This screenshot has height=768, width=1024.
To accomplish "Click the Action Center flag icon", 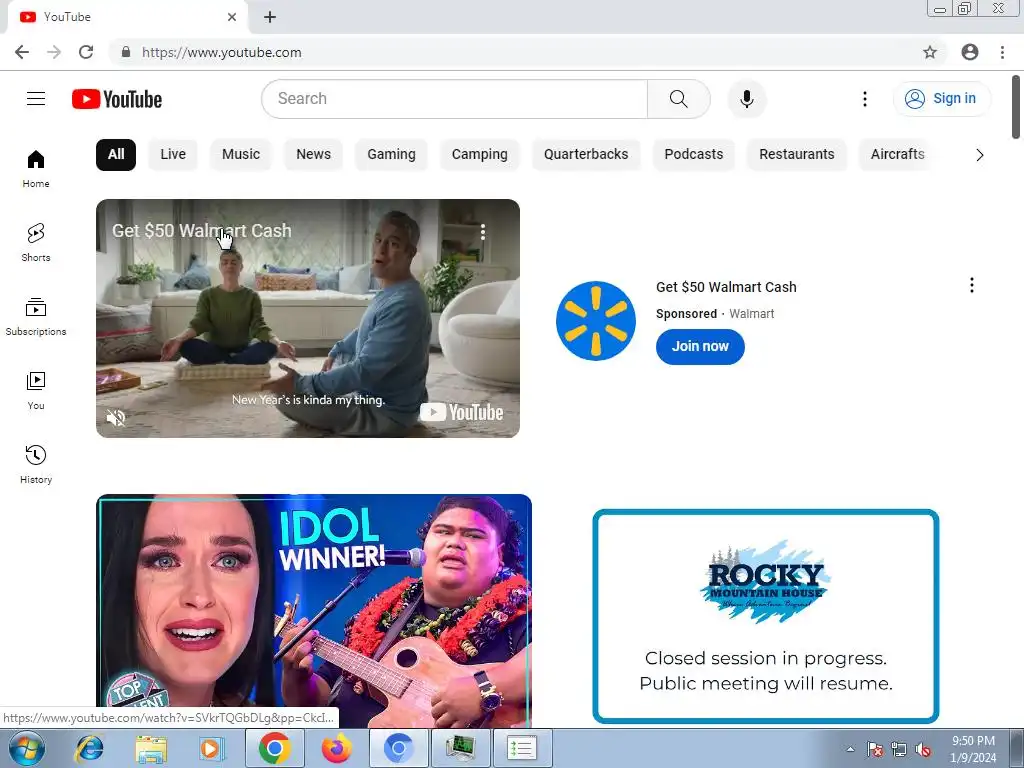I will 875,749.
